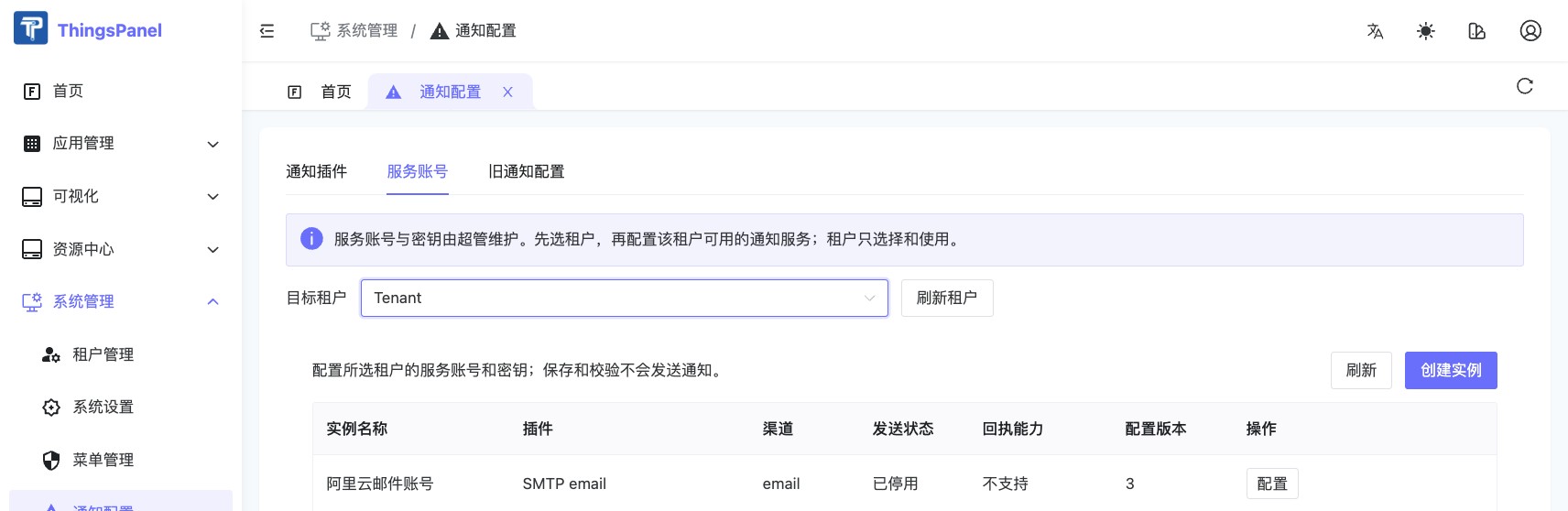Select the 服务账号 tab
Viewport: 1568px width, 511px height.
coord(418,171)
